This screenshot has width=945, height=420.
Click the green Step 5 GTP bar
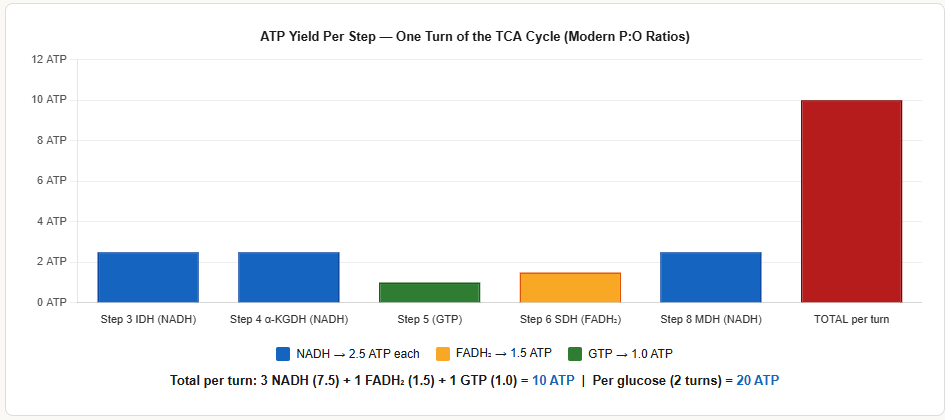pyautogui.click(x=429, y=292)
